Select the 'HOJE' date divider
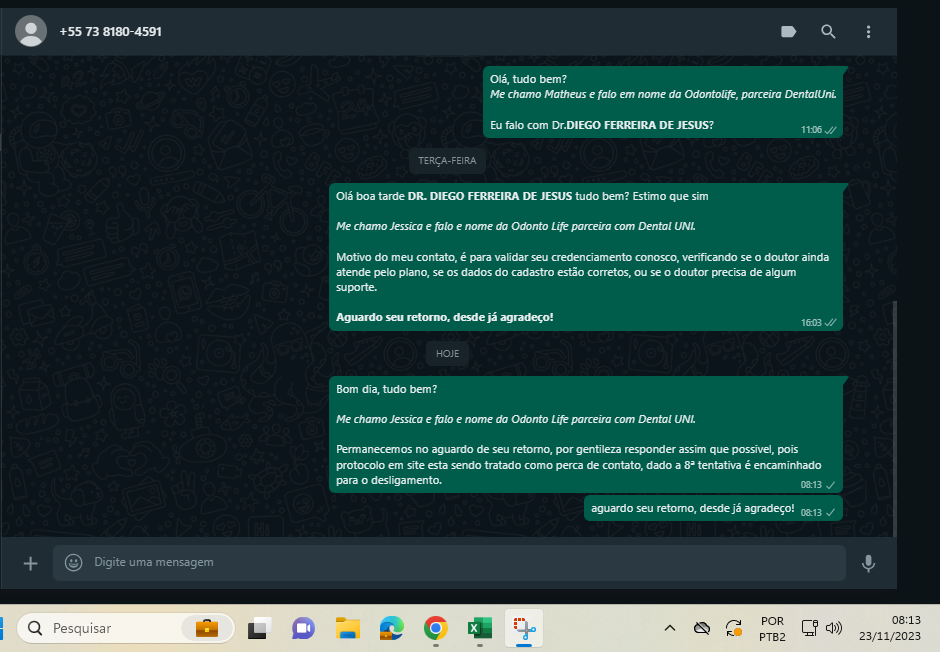Image resolution: width=940 pixels, height=652 pixels. coord(447,354)
